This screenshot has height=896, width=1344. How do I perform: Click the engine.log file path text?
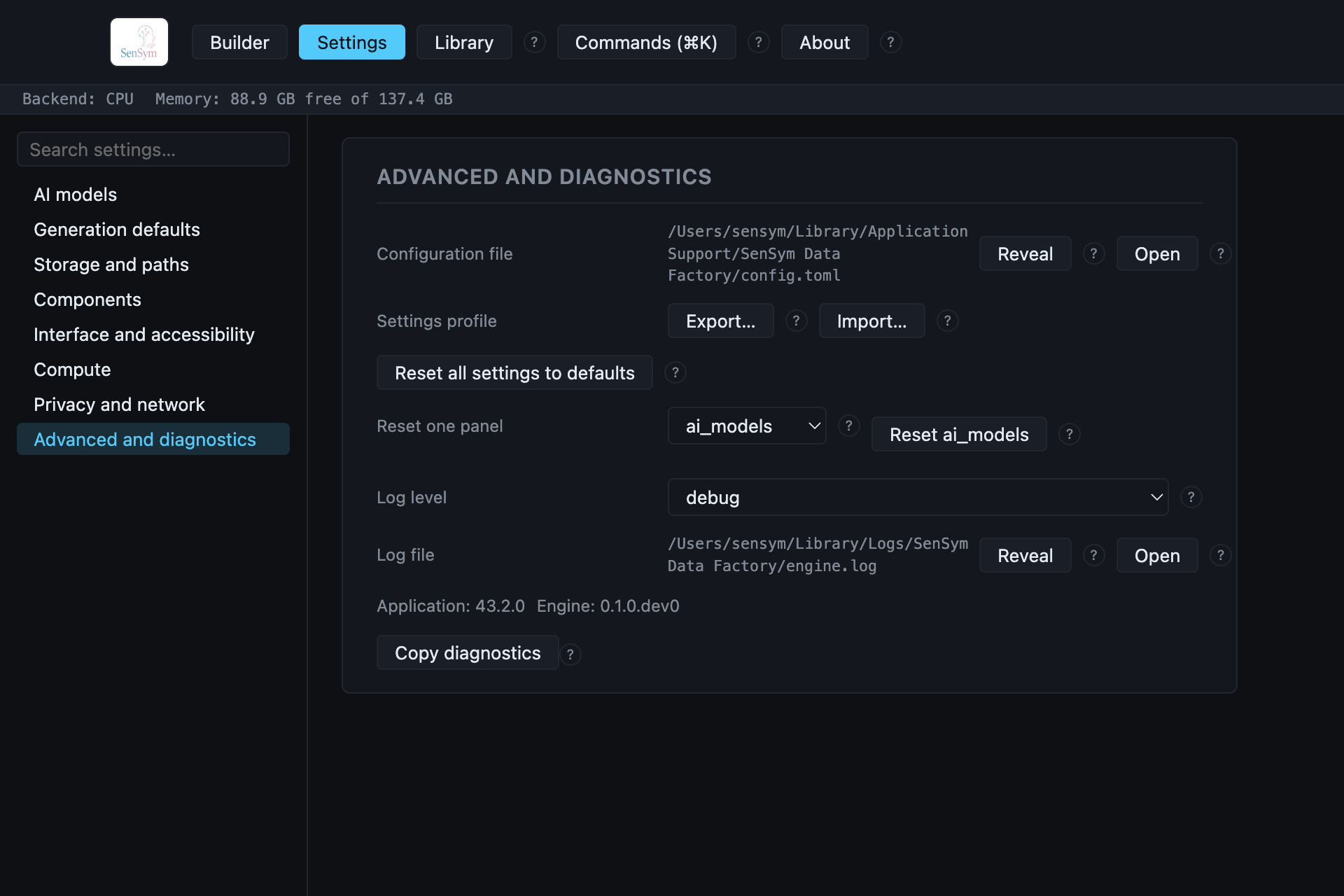pos(818,554)
